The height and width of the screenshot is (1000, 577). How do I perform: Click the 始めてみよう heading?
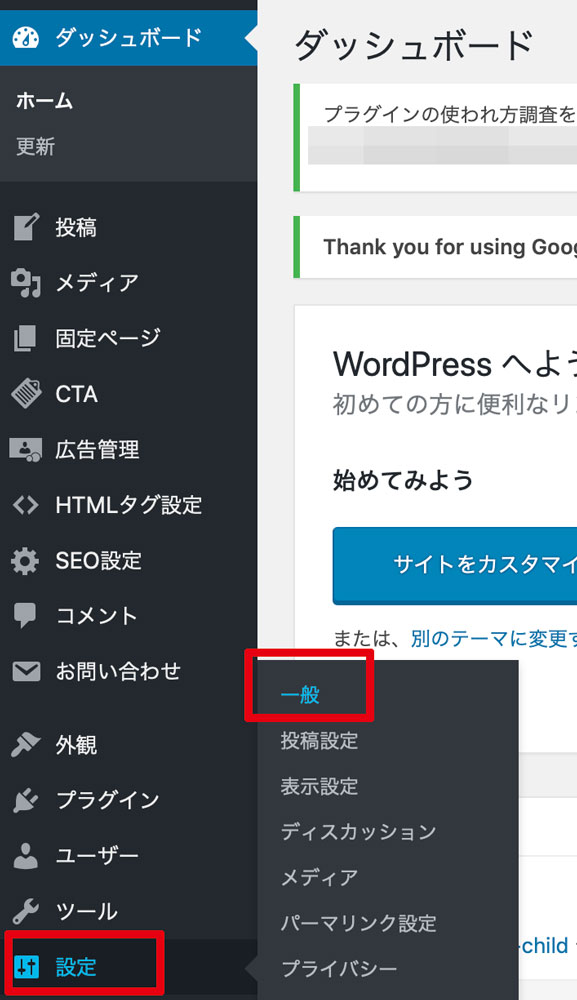[403, 480]
